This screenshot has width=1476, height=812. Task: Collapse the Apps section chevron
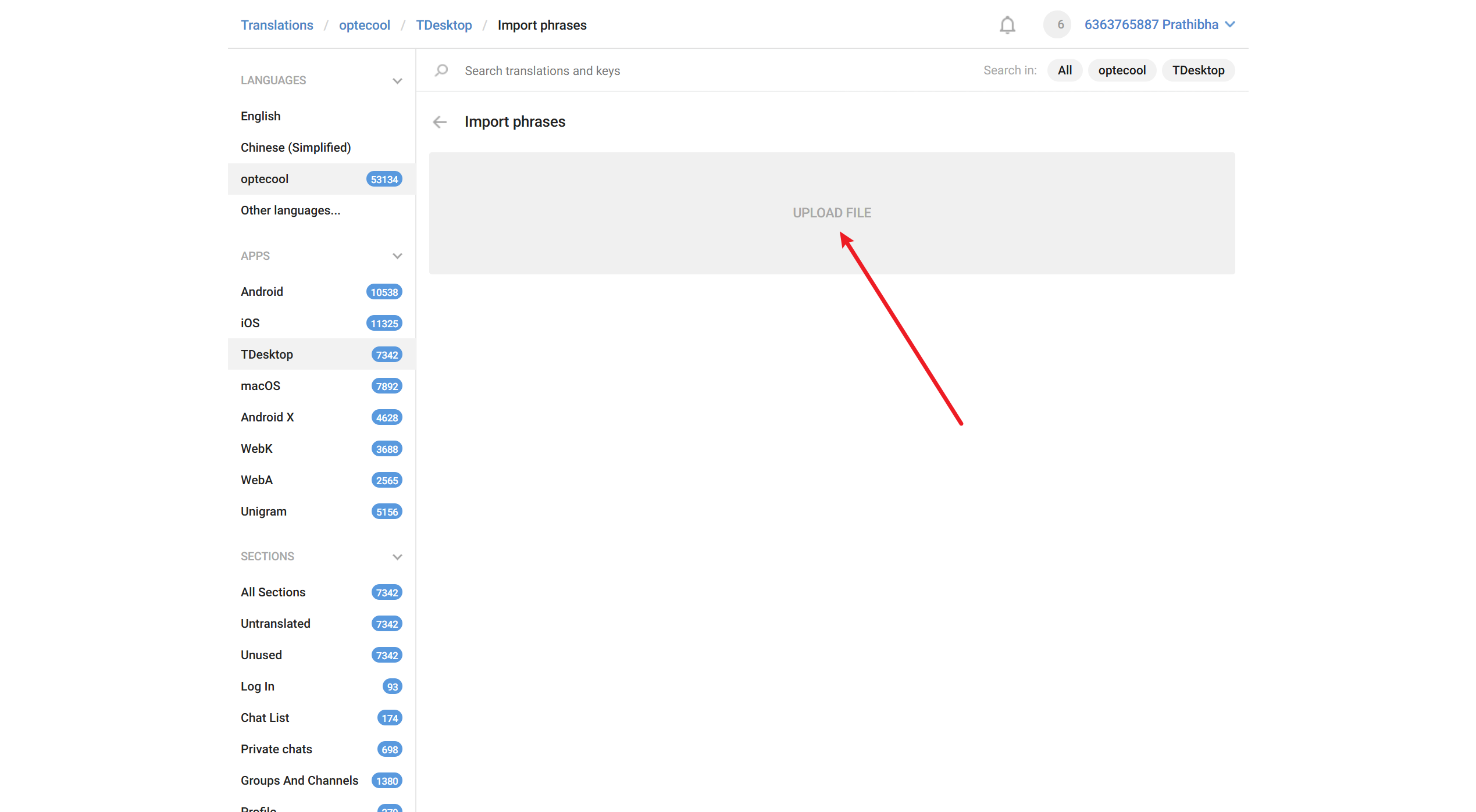397,256
